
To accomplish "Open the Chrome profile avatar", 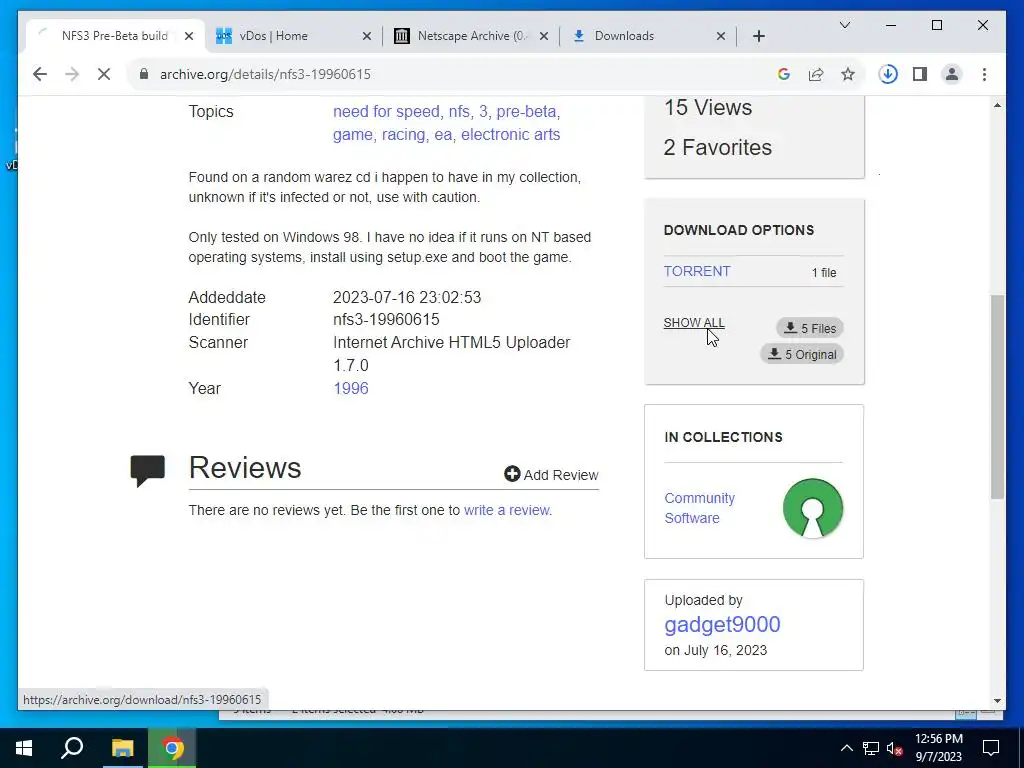I will coord(952,74).
